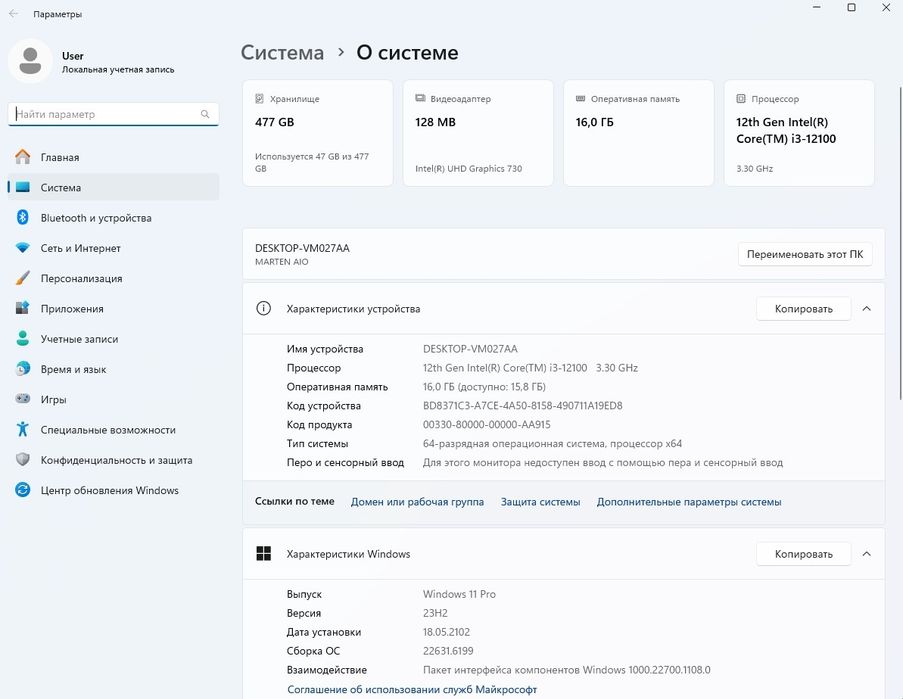Select product code 00330-80000-00000-AA915
The width and height of the screenshot is (903, 699).
point(487,424)
